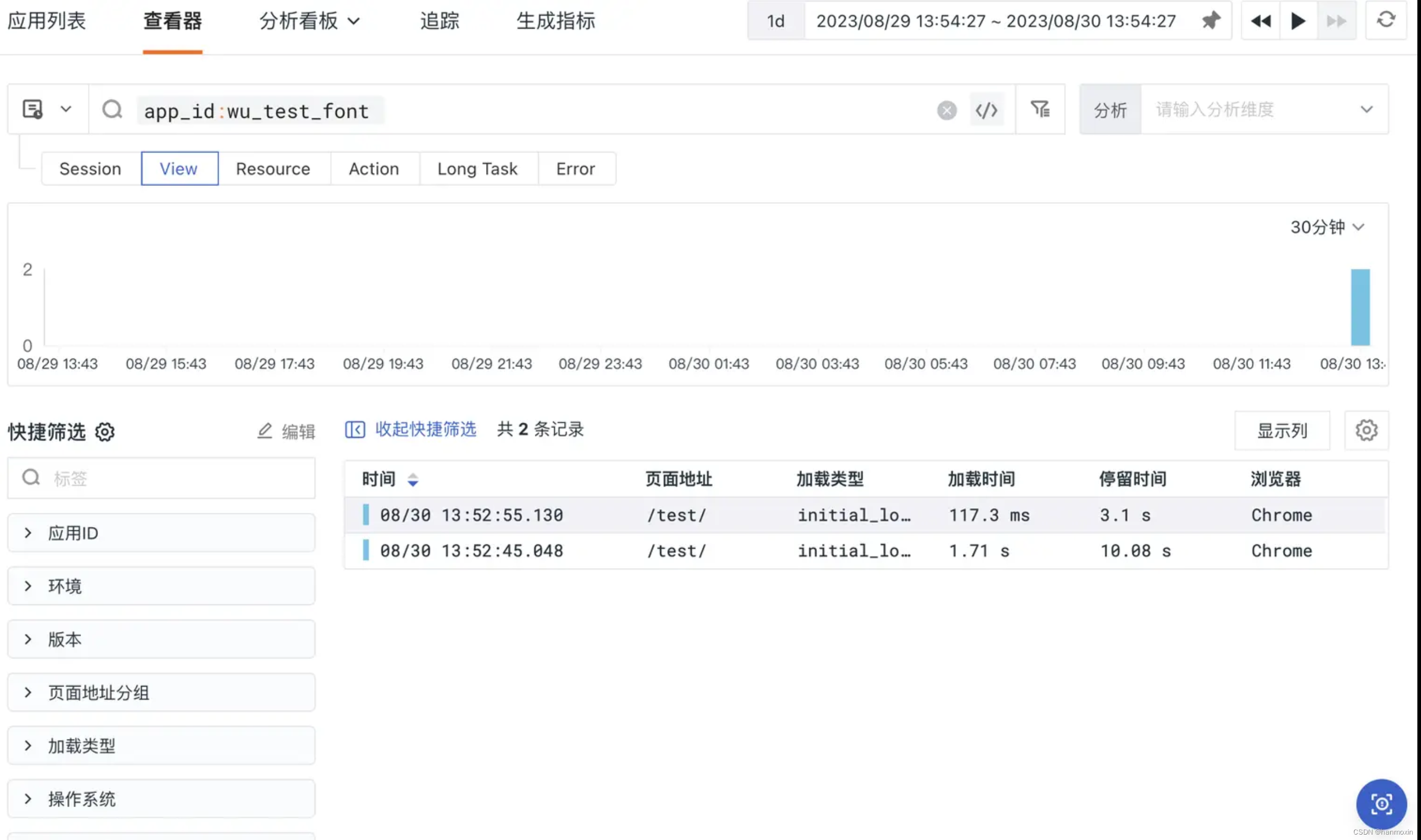Open quick filter settings gear

105,432
